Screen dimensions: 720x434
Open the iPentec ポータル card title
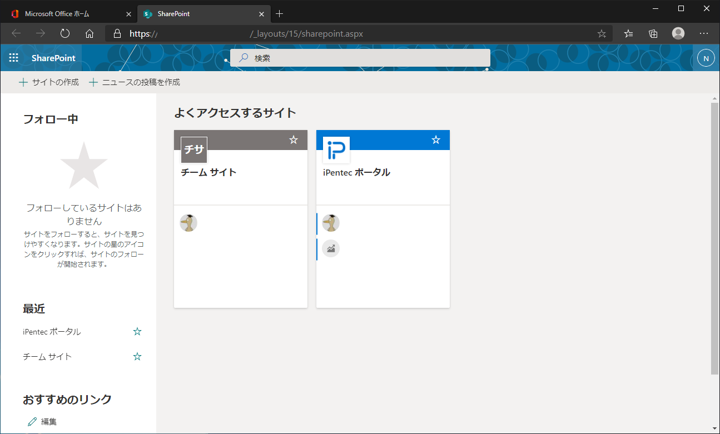(356, 172)
